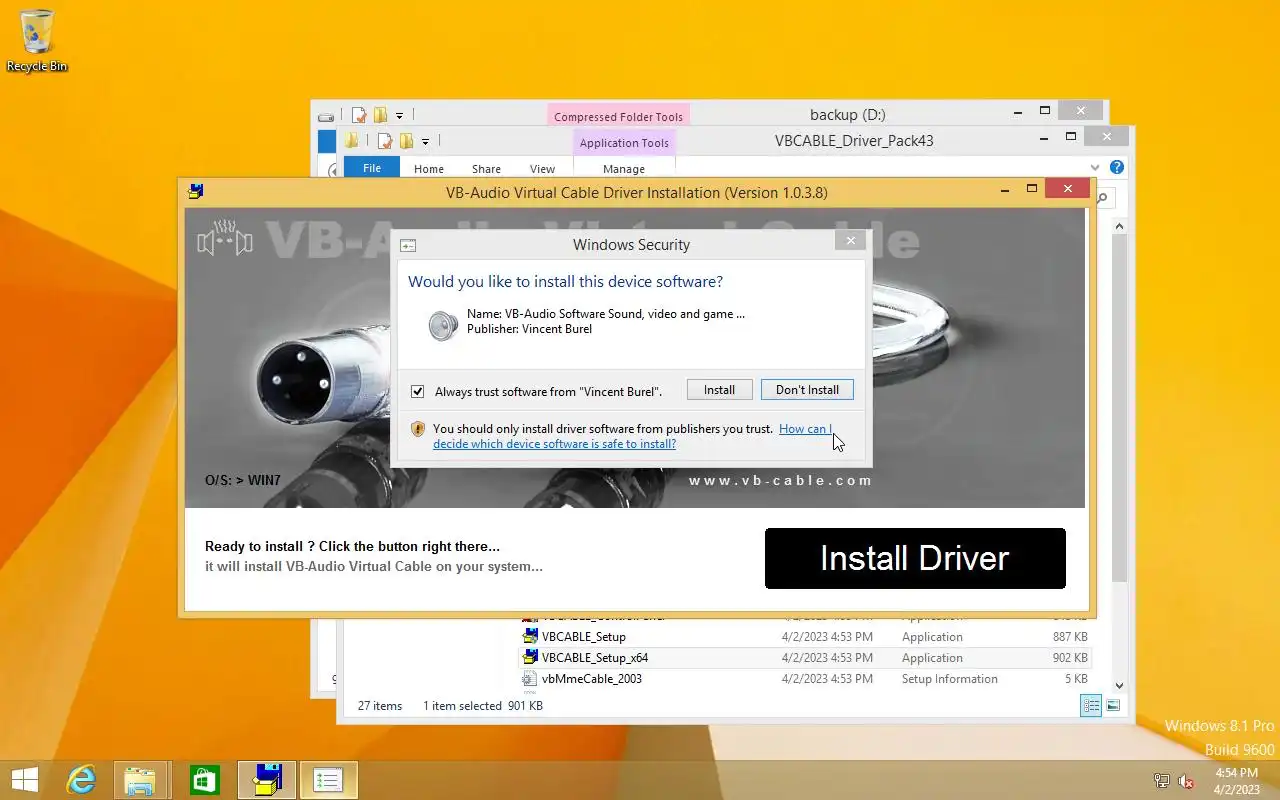Open Explorer help via the question mark icon
Image resolution: width=1280 pixels, height=800 pixels.
tap(1117, 168)
